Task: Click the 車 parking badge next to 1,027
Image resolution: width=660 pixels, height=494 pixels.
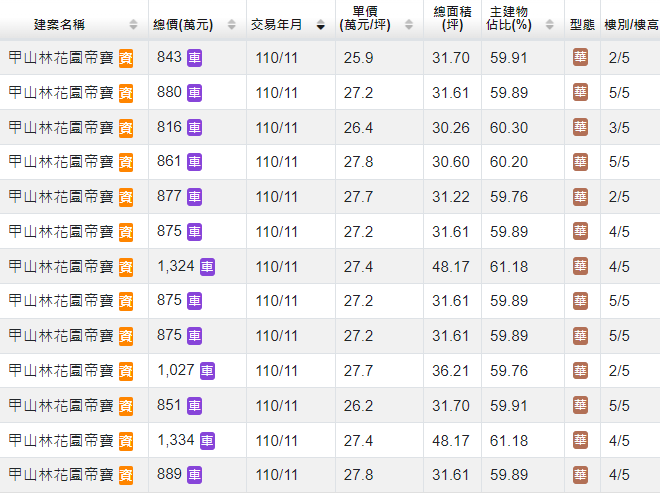Action: tap(207, 371)
